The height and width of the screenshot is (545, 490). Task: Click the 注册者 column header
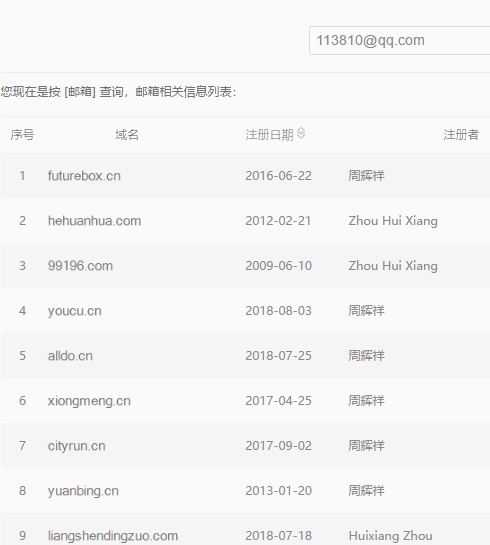point(461,135)
